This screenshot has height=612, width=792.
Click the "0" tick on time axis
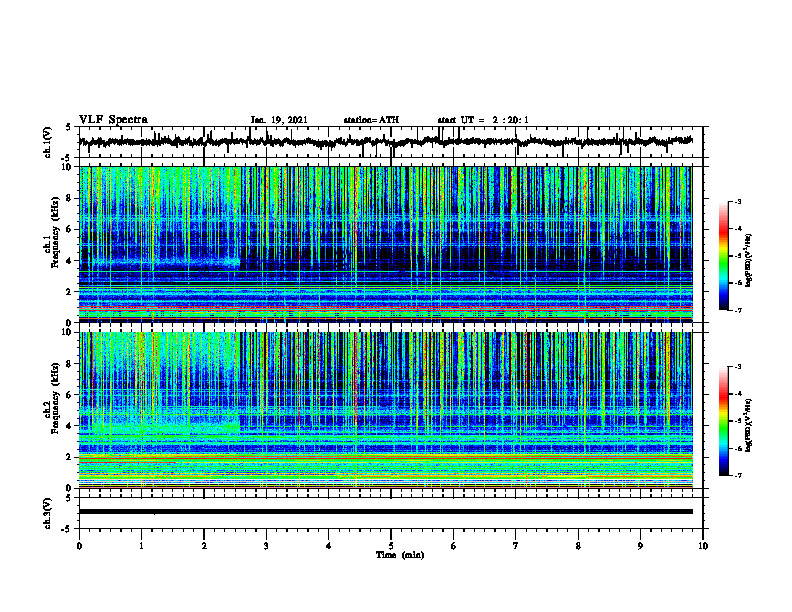[79, 546]
